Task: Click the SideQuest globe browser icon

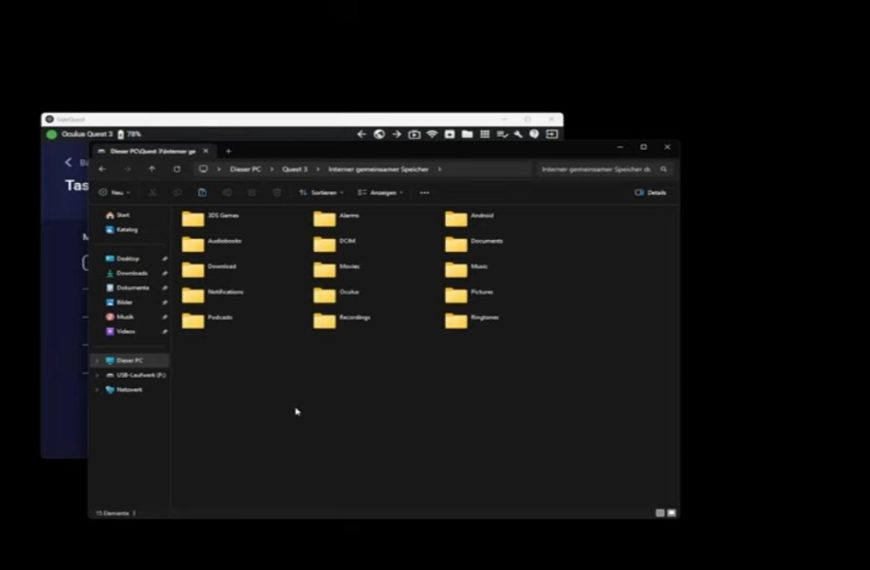Action: point(380,134)
